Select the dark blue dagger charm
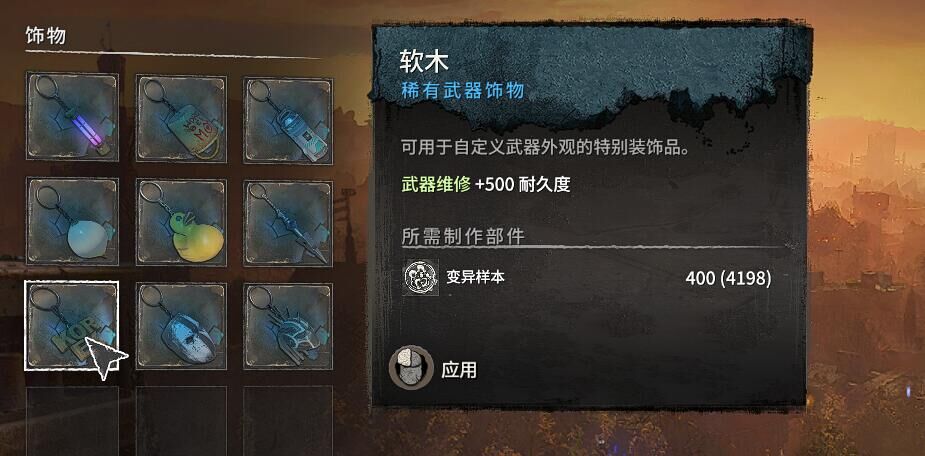This screenshot has height=456, width=925. 288,224
